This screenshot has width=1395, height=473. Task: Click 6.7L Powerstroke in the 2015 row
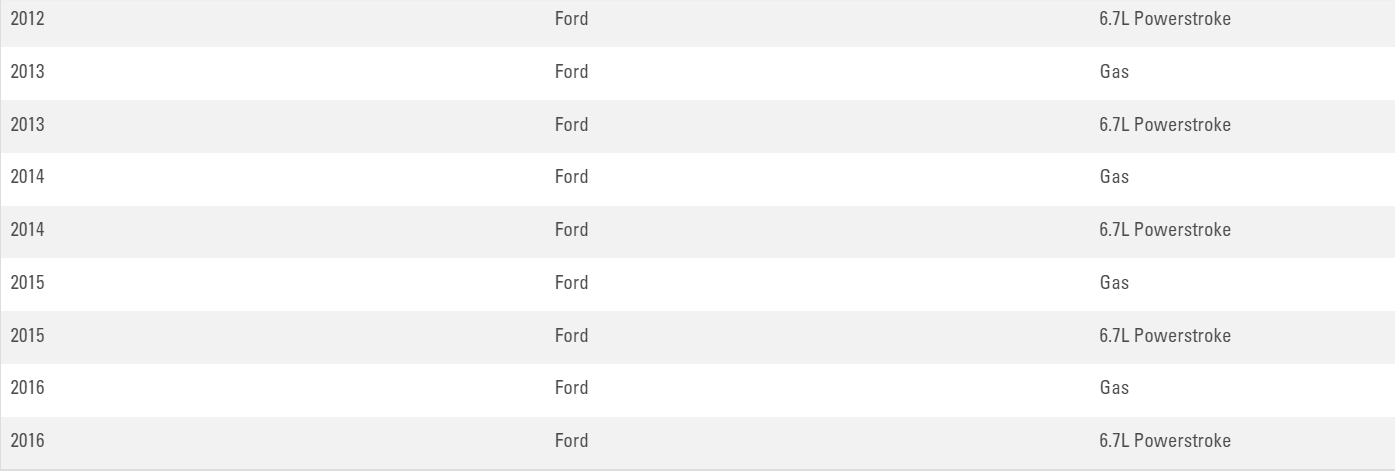[x=1164, y=335]
